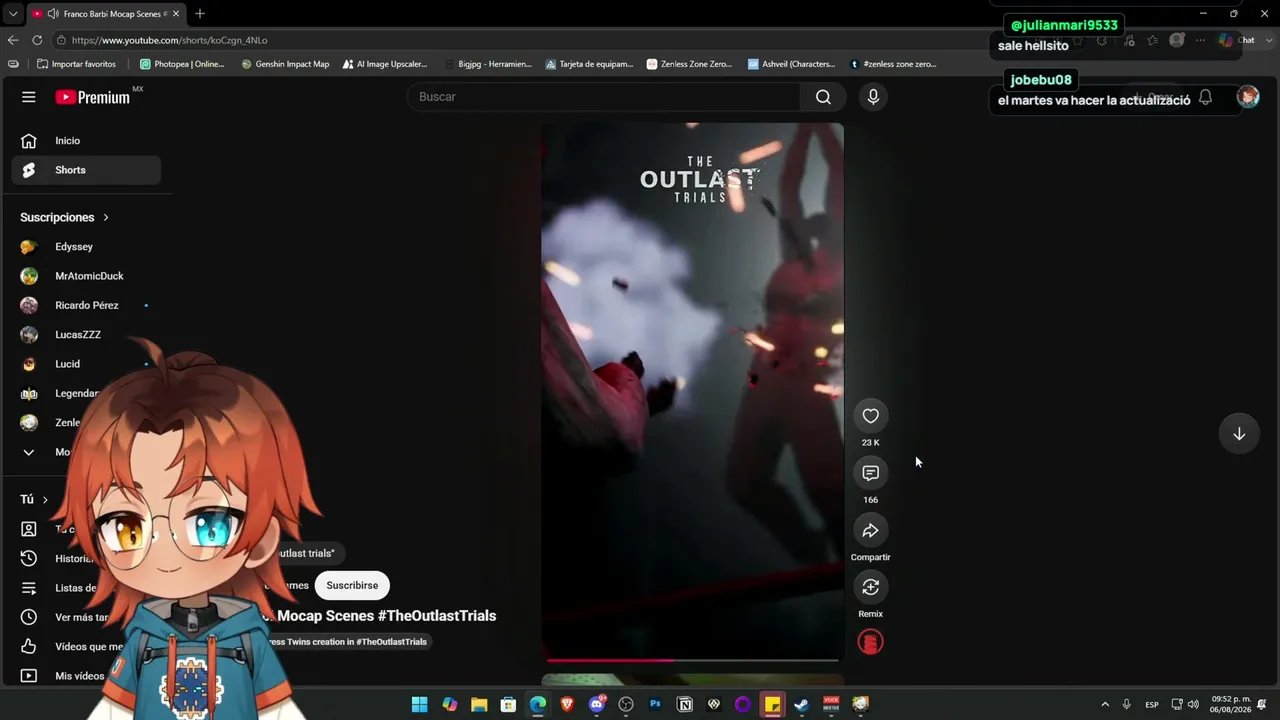Open the account avatar menu
Viewport: 1280px width, 720px height.
[x=1248, y=97]
